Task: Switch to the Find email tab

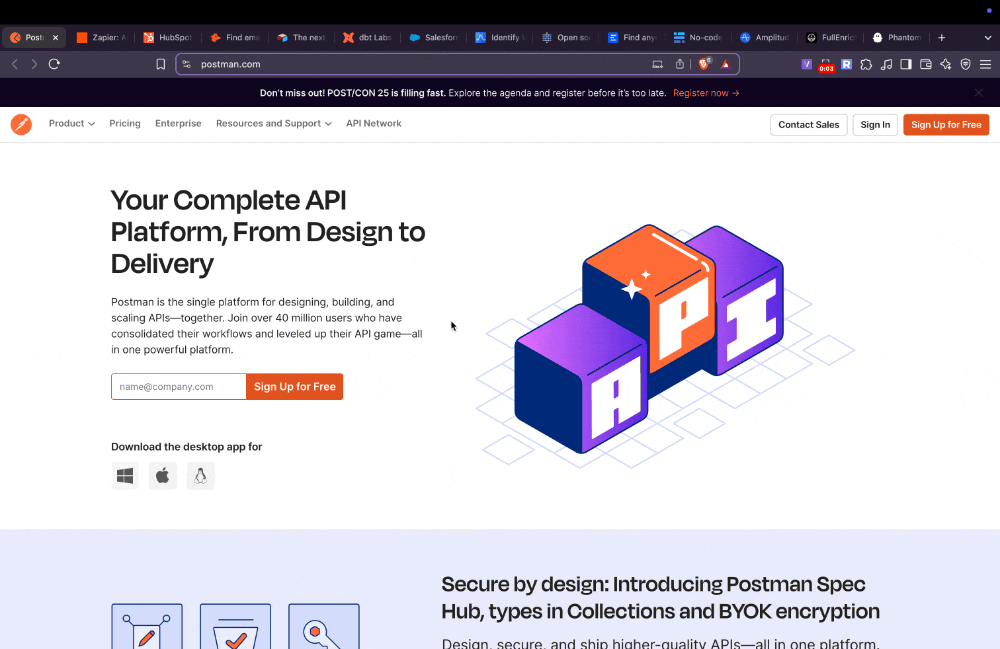Action: (x=235, y=38)
